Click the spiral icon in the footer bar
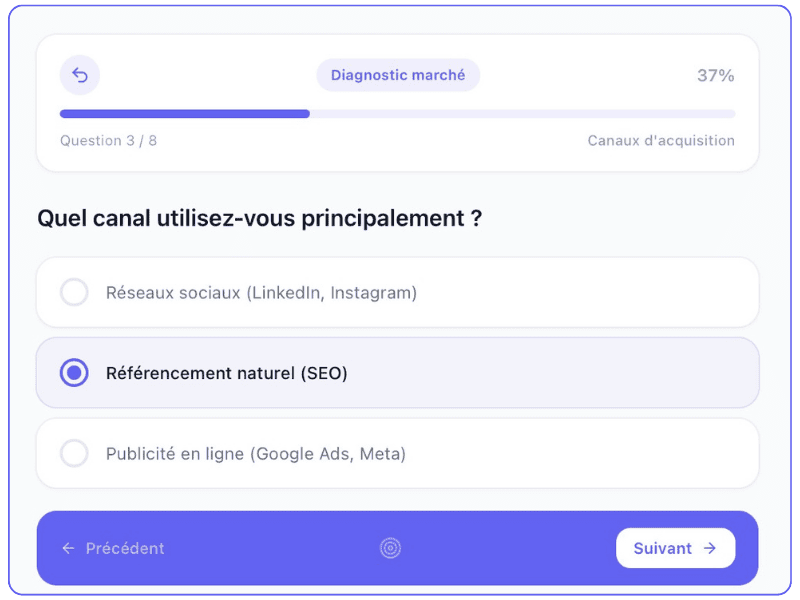The image size is (800, 600). [390, 548]
